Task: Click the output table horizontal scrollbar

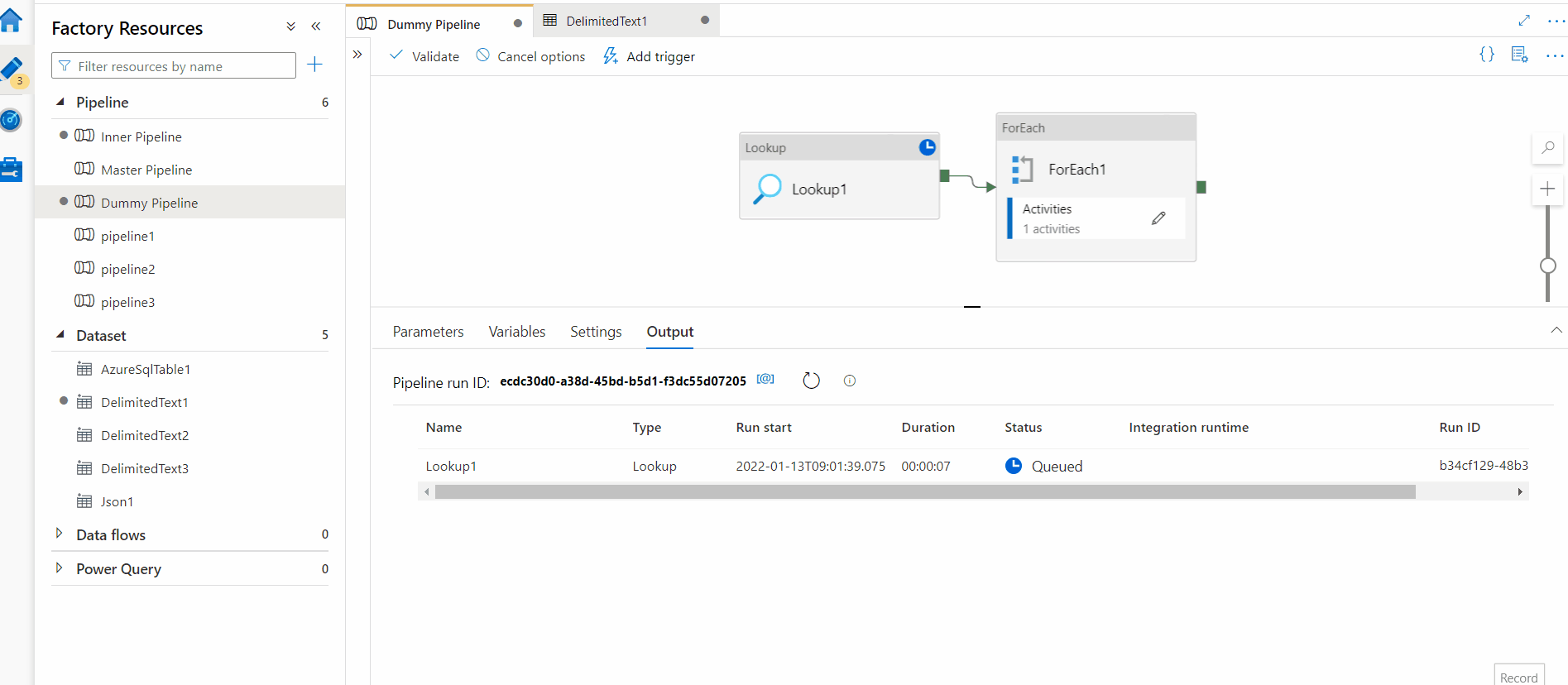Action: [x=925, y=491]
